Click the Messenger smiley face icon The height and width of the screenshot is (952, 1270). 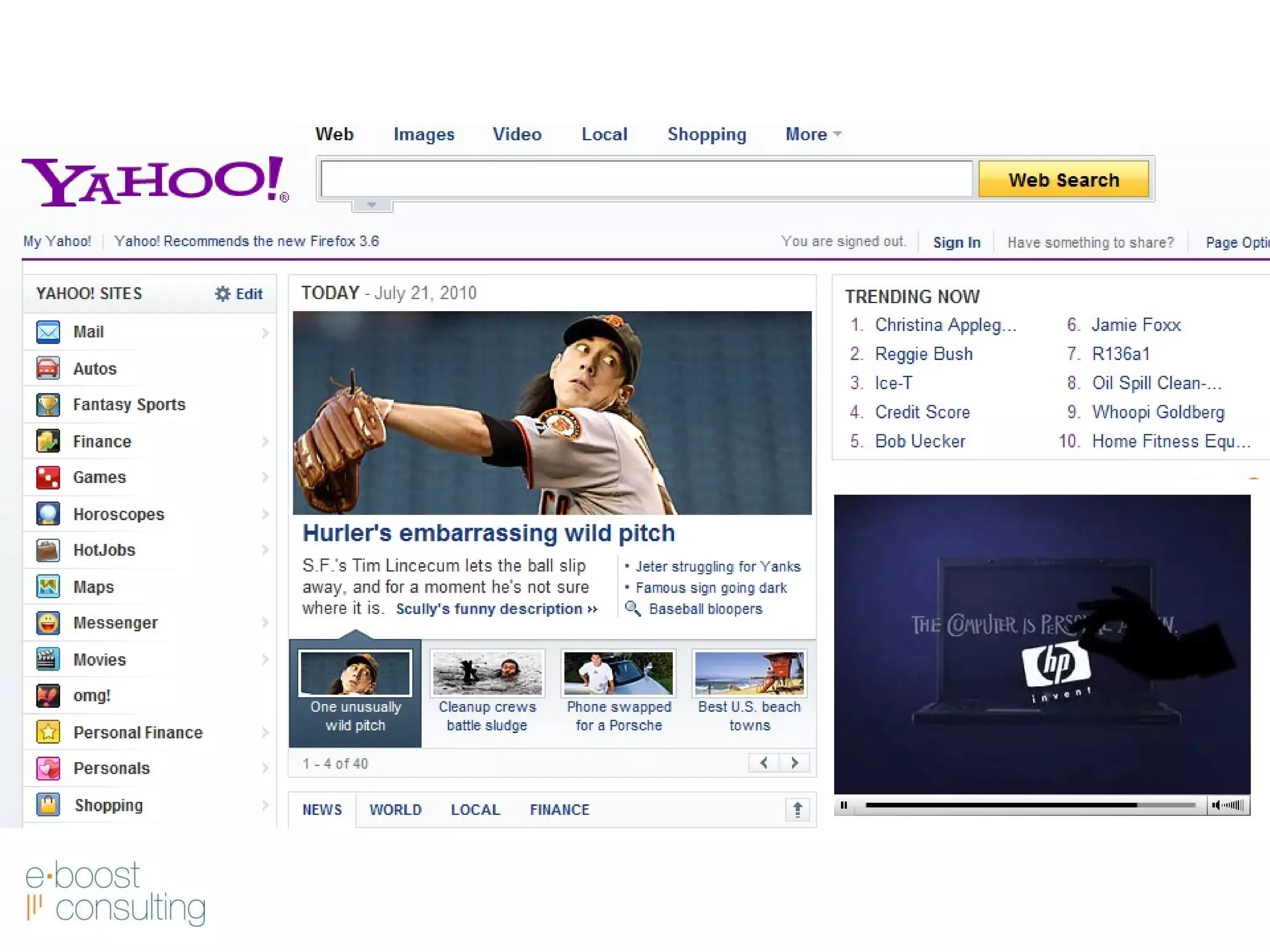[48, 623]
